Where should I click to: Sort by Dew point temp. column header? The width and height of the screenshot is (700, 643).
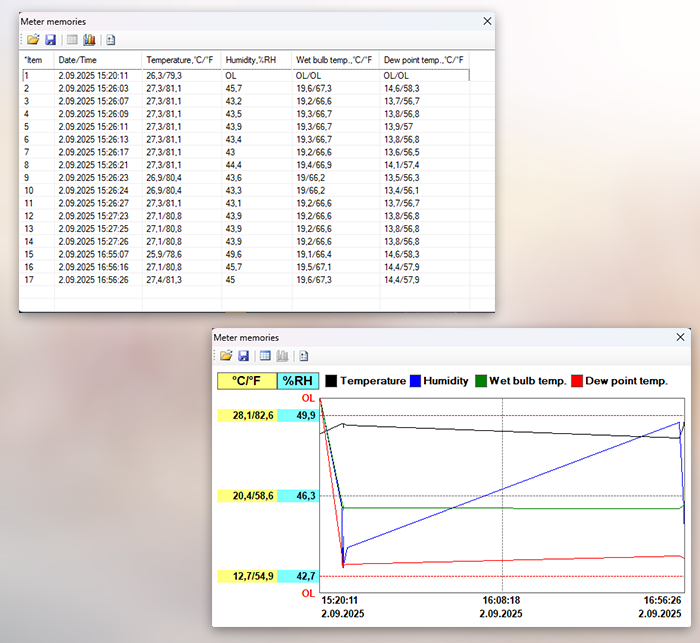(423, 60)
